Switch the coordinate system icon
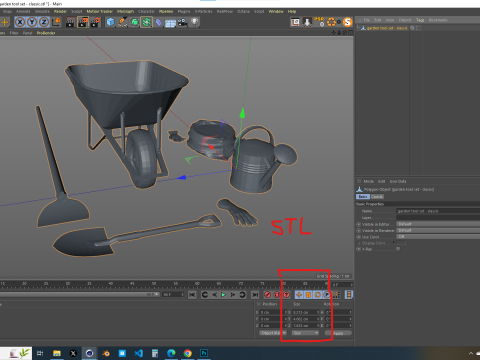The width and height of the screenshot is (480, 360). click(56, 22)
